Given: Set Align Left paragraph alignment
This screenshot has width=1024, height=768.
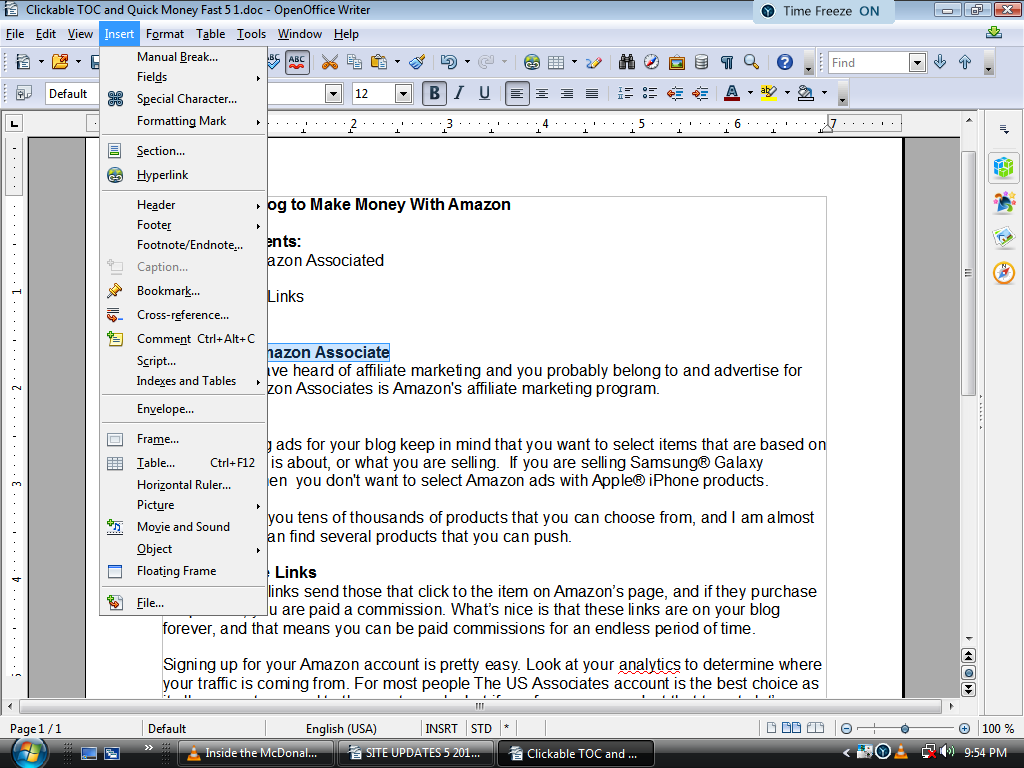Looking at the screenshot, I should pos(516,93).
